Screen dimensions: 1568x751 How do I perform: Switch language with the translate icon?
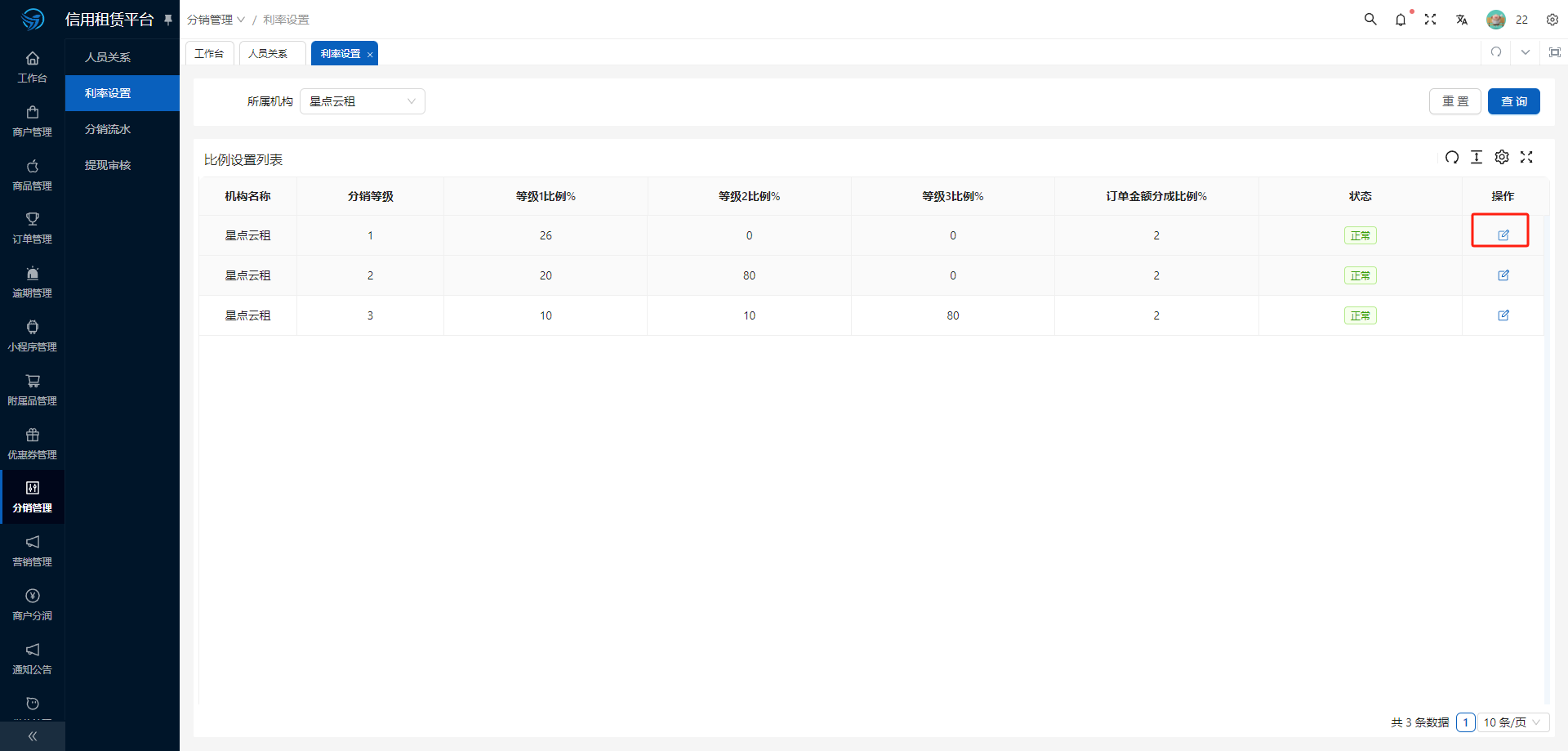pos(1462,20)
